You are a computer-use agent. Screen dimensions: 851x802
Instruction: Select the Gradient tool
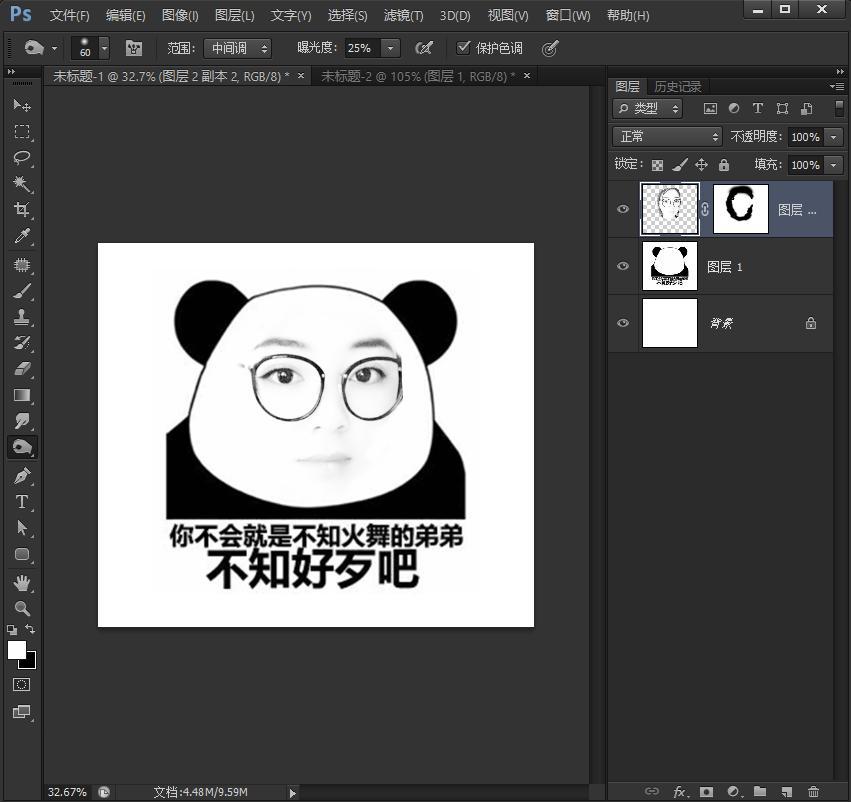(x=22, y=394)
